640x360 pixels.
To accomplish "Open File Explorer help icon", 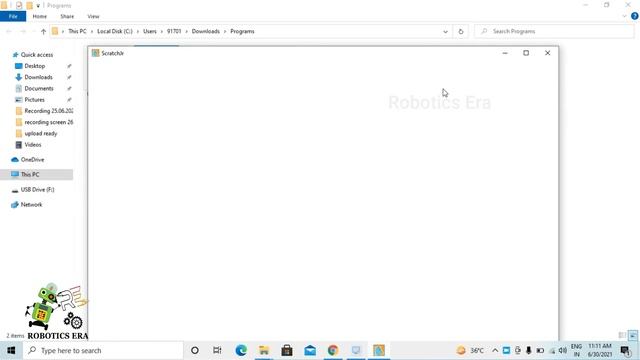I will tap(635, 16).
